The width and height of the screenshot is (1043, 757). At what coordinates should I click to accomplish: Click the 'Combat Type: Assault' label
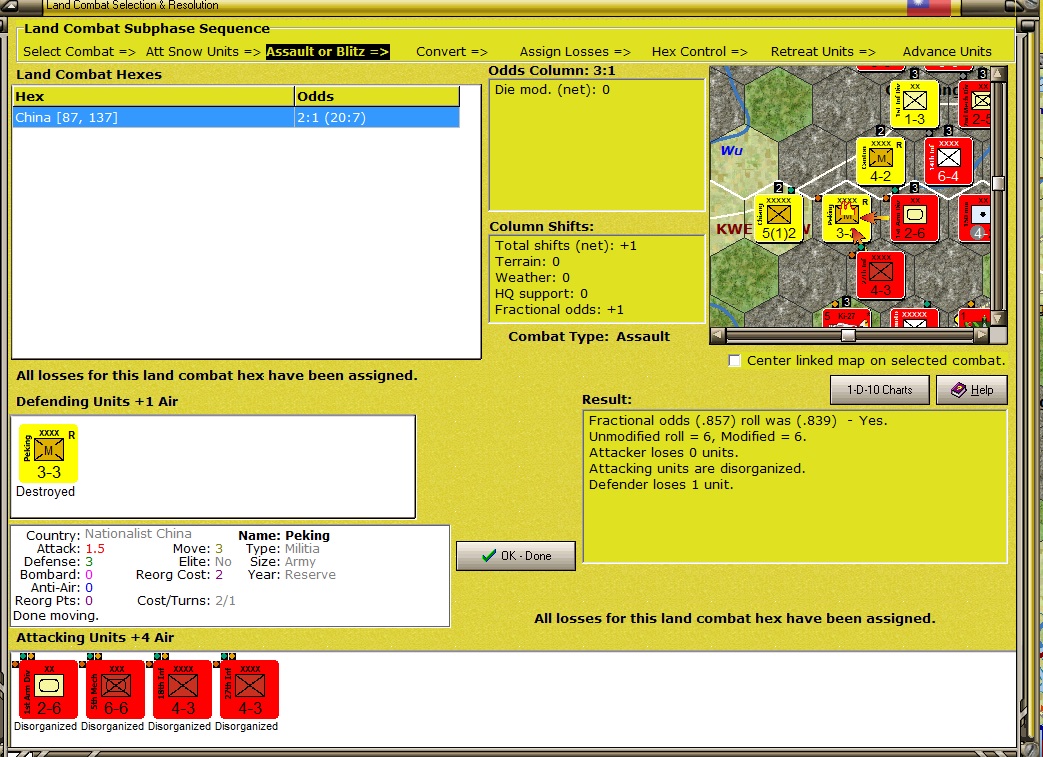pos(589,337)
